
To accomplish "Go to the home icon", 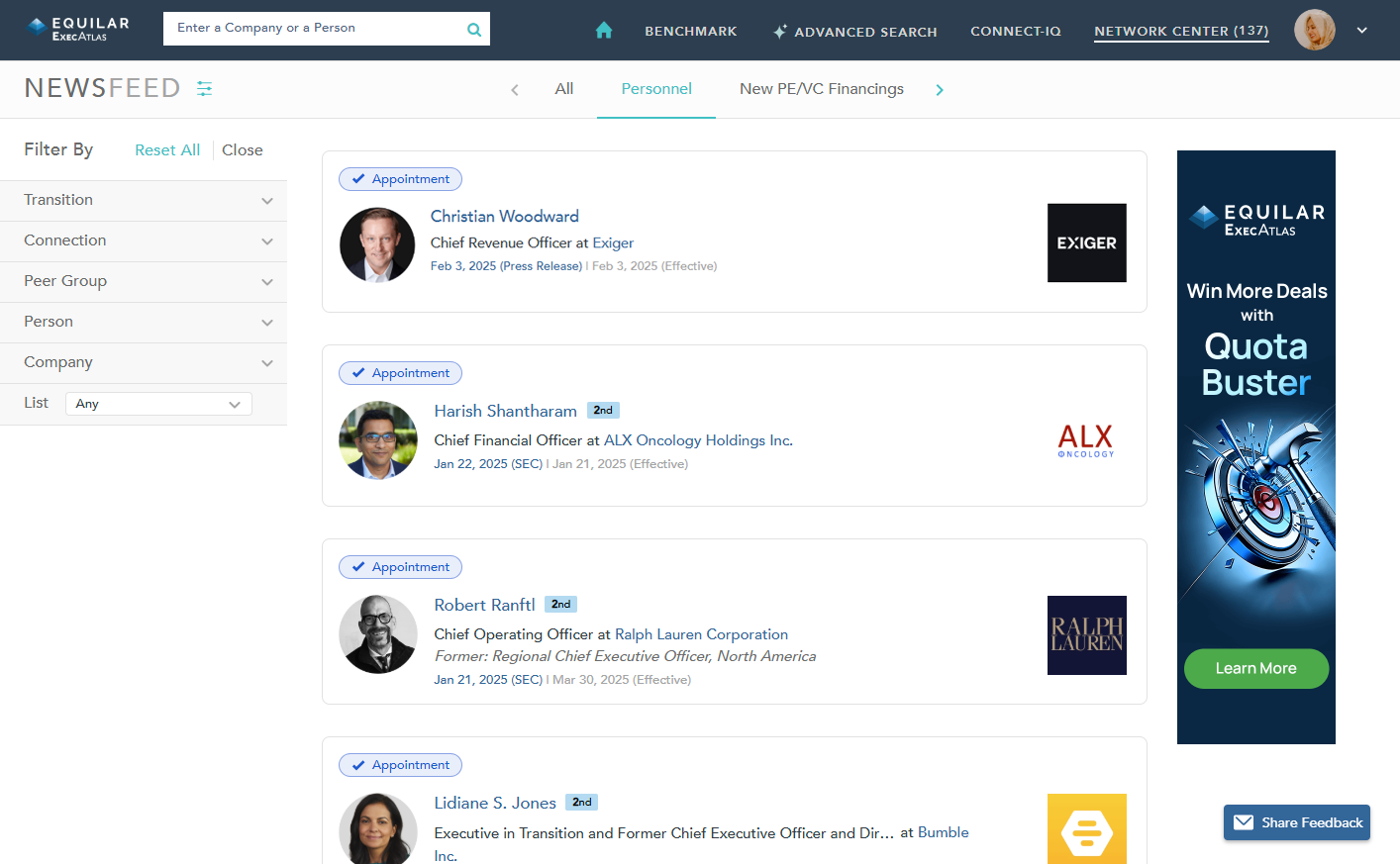I will tap(604, 31).
